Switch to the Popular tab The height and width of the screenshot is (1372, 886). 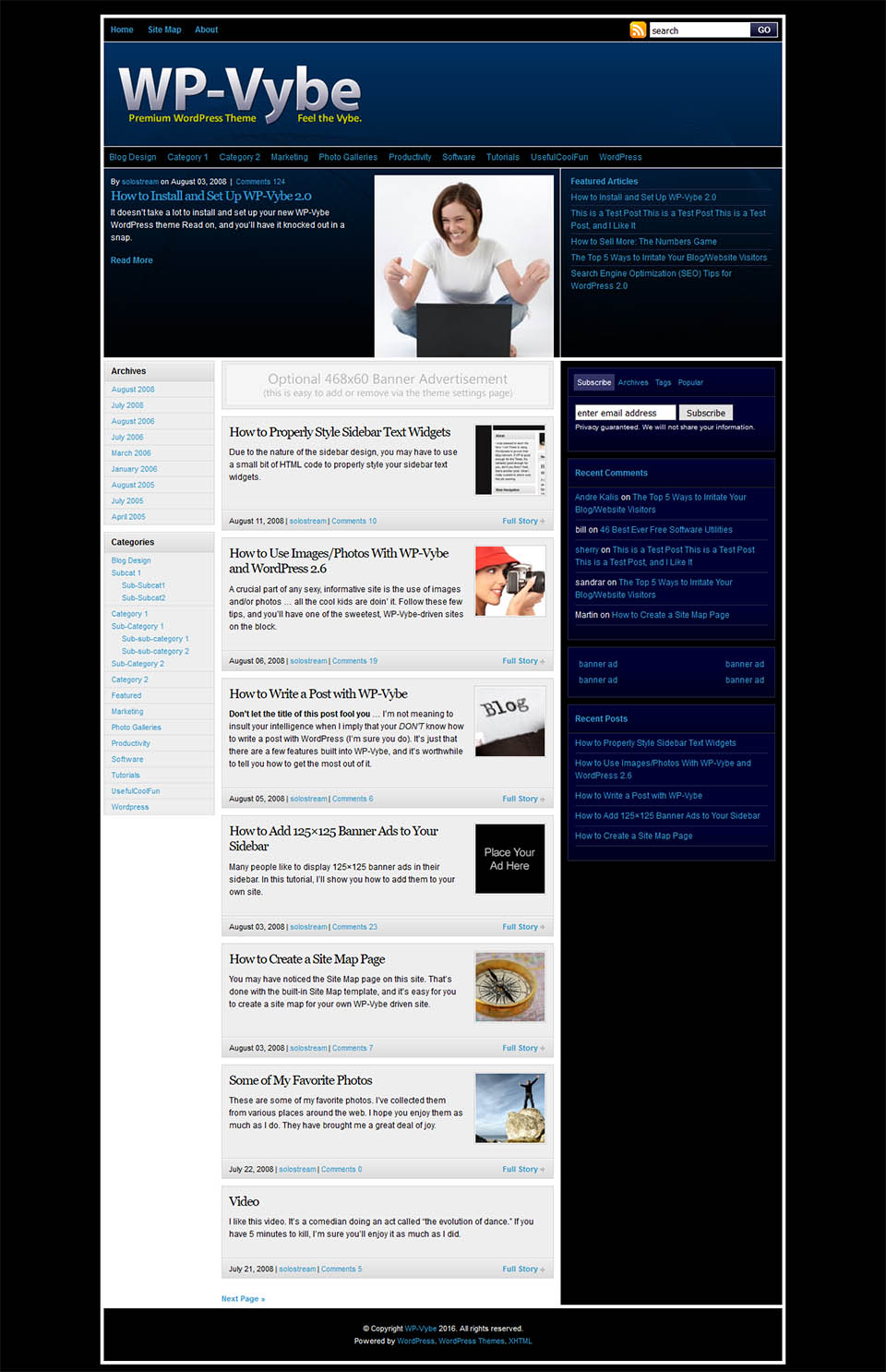(x=690, y=382)
